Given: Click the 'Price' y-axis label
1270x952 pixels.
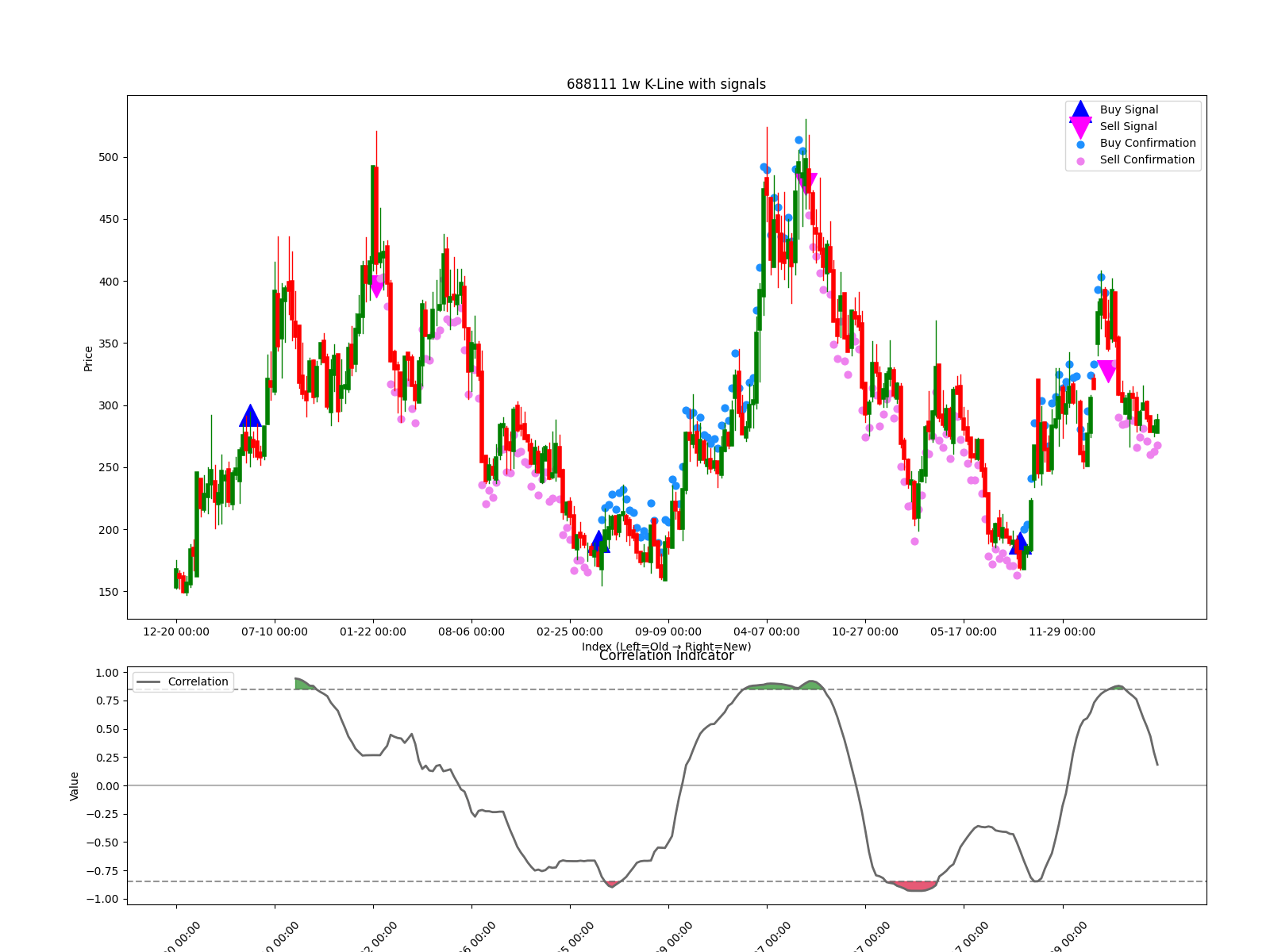Looking at the screenshot, I should 88,359.
